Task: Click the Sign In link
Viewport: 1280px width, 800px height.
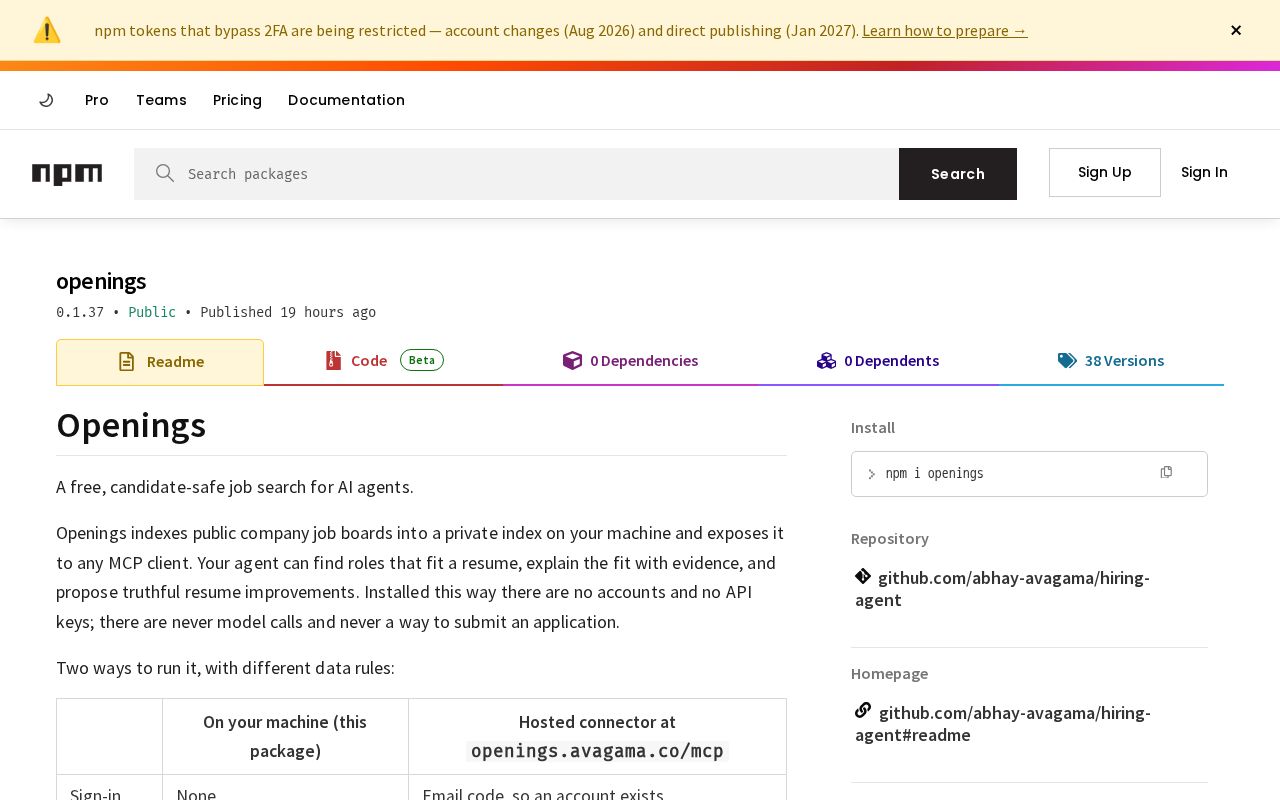Action: 1204,172
